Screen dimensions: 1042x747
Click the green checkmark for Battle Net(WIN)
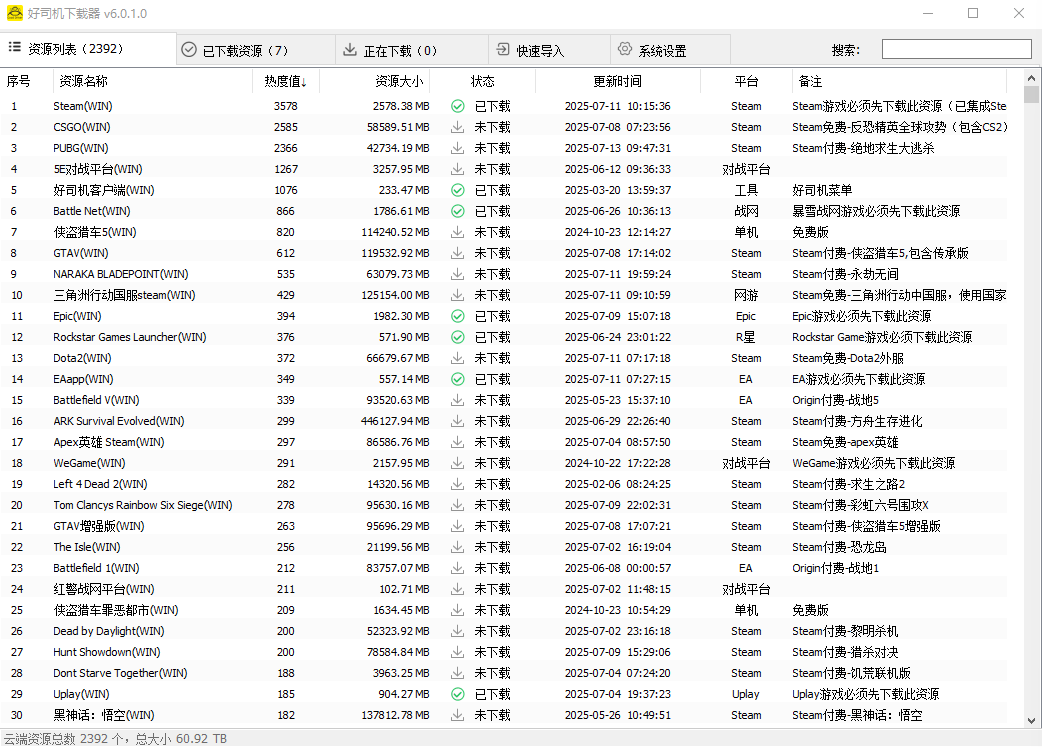[457, 211]
